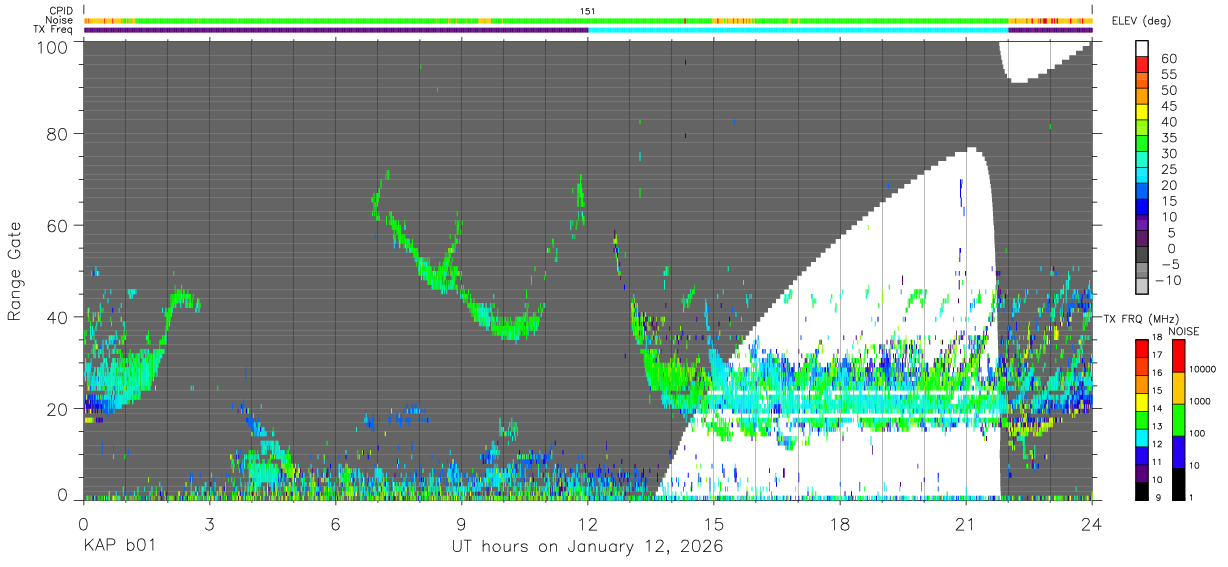1228x567 pixels.
Task: Click the 1000 value on NOISE legend
Action: 1200,402
